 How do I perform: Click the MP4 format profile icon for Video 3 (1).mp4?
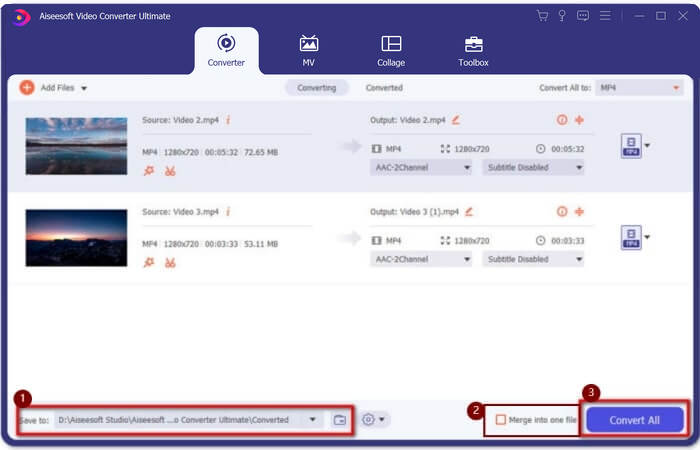tap(631, 238)
